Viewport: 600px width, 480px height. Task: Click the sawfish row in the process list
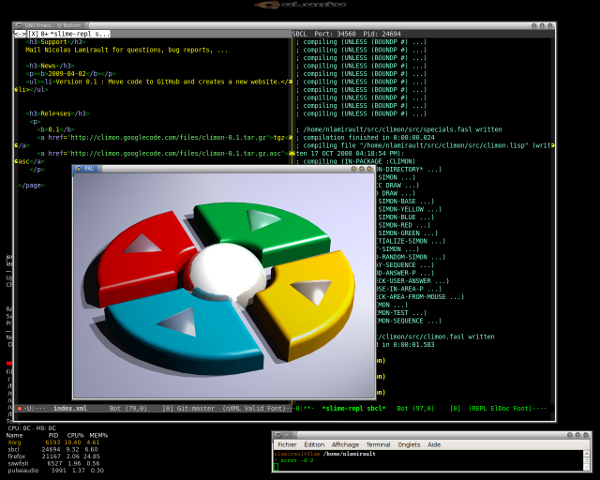(53, 463)
